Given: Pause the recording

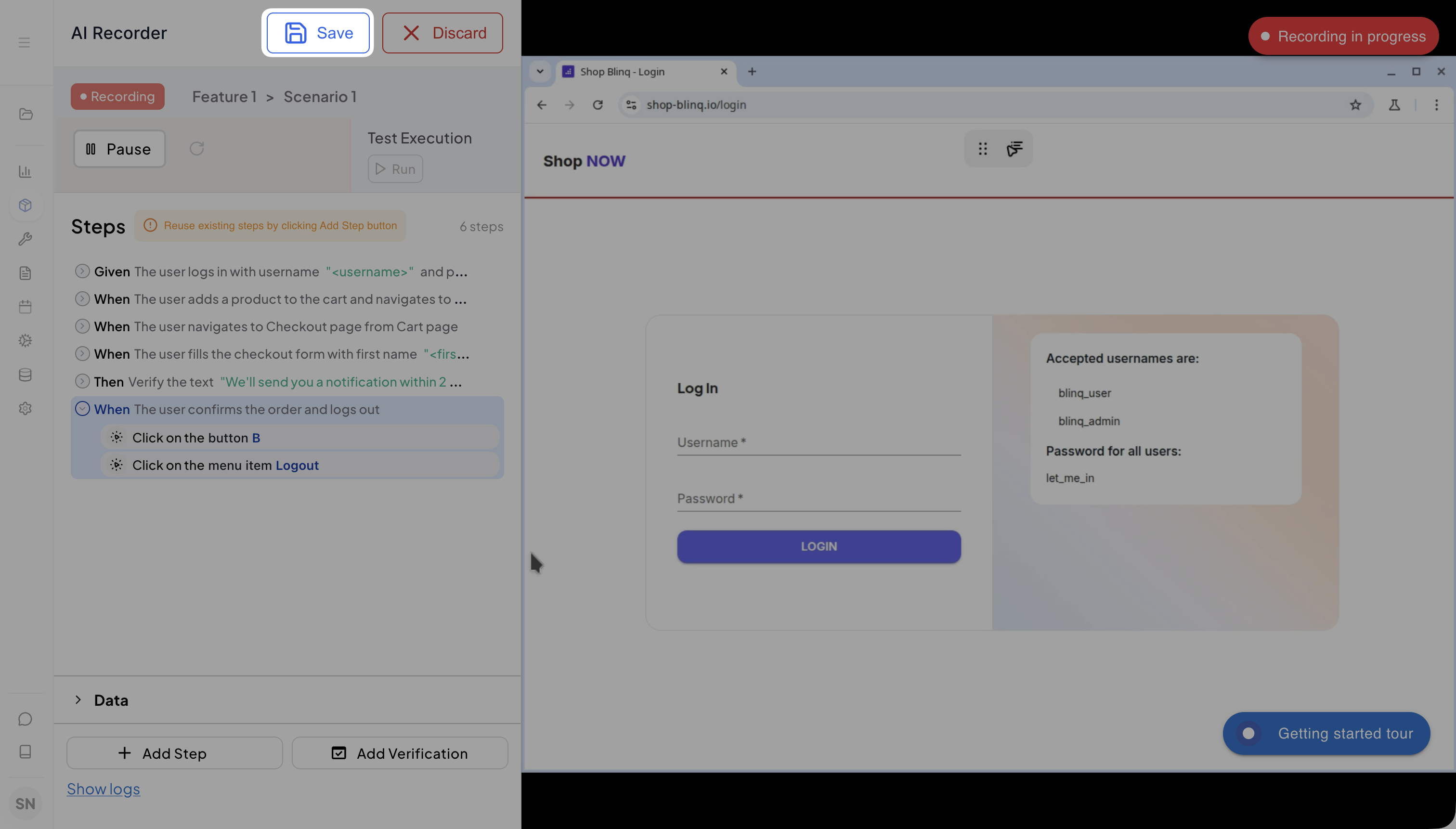Looking at the screenshot, I should pos(119,149).
